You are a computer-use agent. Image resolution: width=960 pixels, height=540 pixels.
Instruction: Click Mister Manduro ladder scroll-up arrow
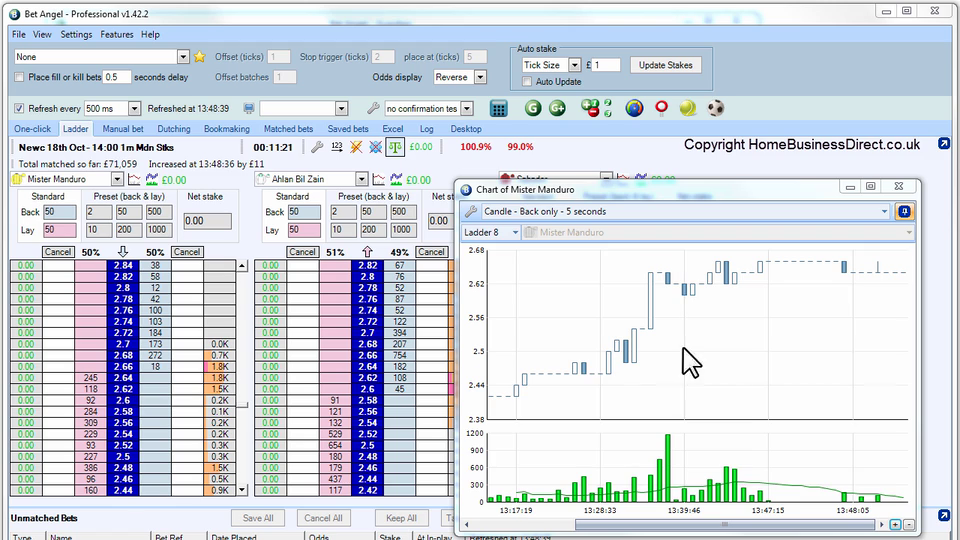242,266
